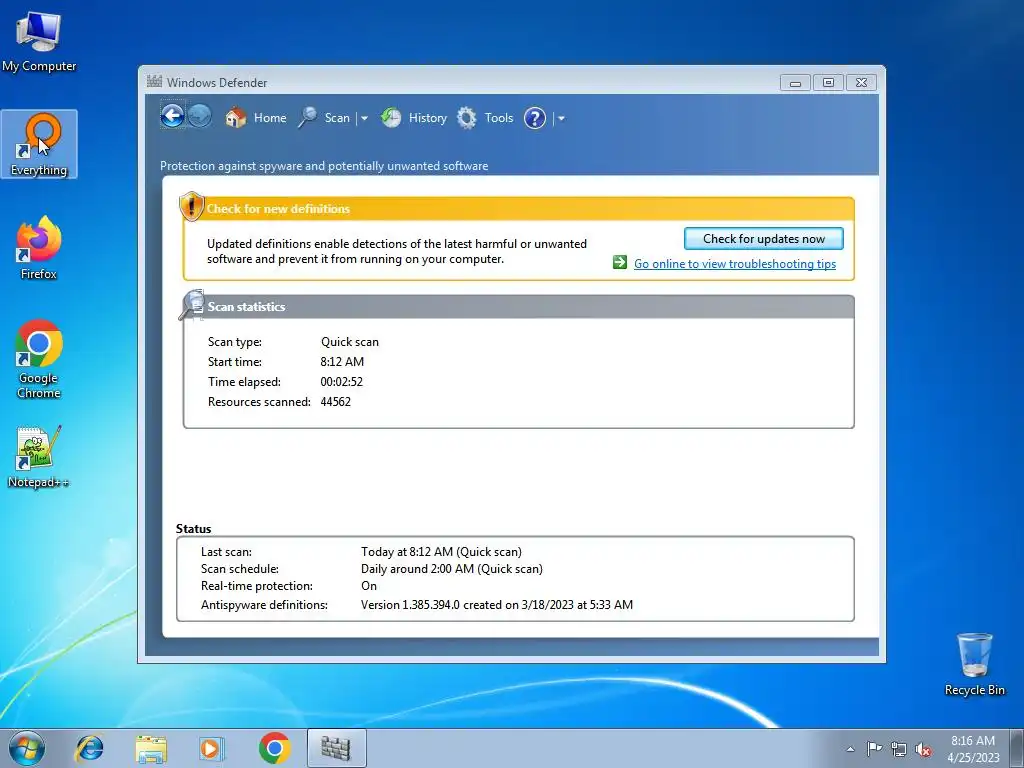Expand the Help options dropdown arrow
Image resolution: width=1024 pixels, height=768 pixels.
[561, 119]
